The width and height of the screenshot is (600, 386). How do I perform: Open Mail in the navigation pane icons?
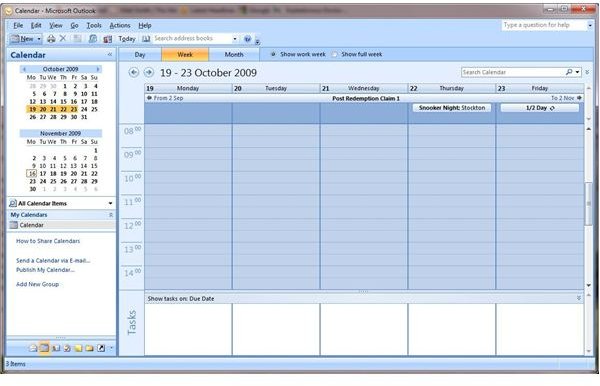tap(33, 348)
